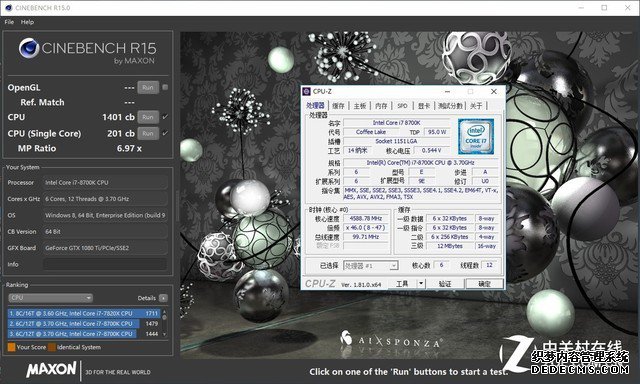Run the CPU Single Core benchmark
Screen dimensions: 640x384
click(x=148, y=133)
